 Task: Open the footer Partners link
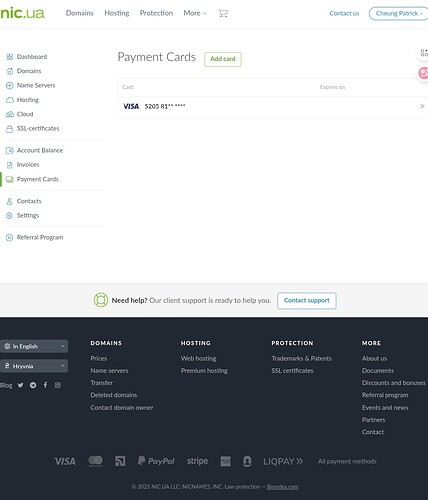(x=373, y=420)
